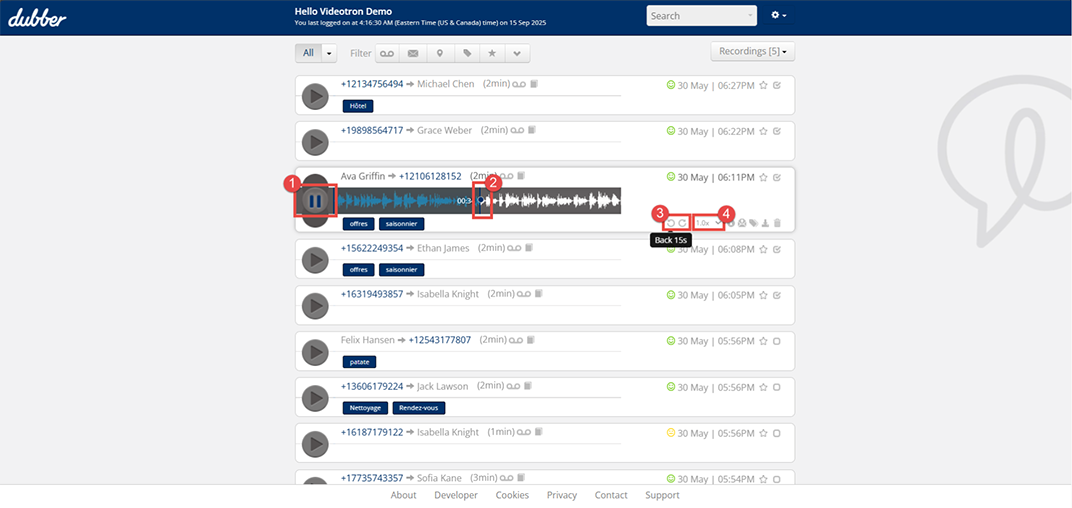1072x508 pixels.
Task: Open the Support link in footer
Action: coord(662,495)
